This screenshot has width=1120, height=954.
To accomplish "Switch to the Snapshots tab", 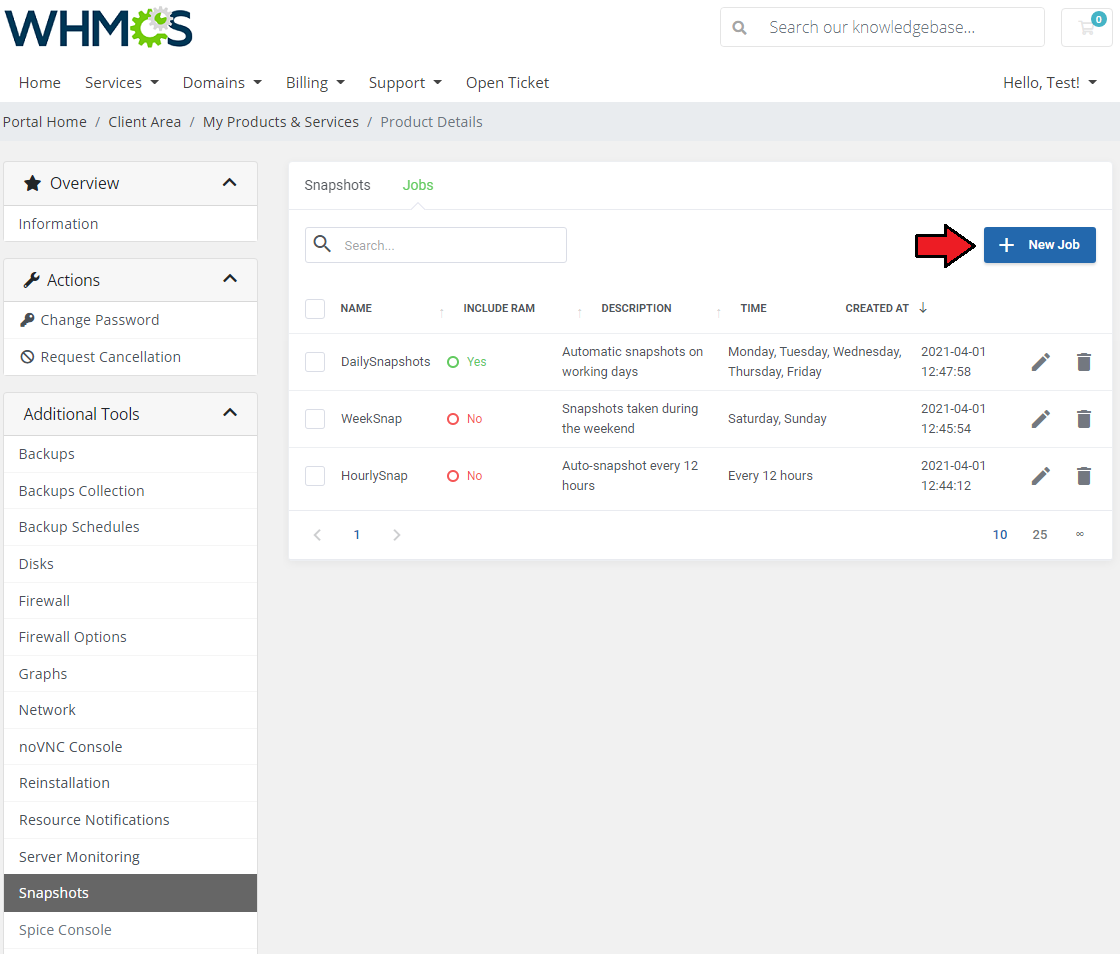I will (337, 185).
